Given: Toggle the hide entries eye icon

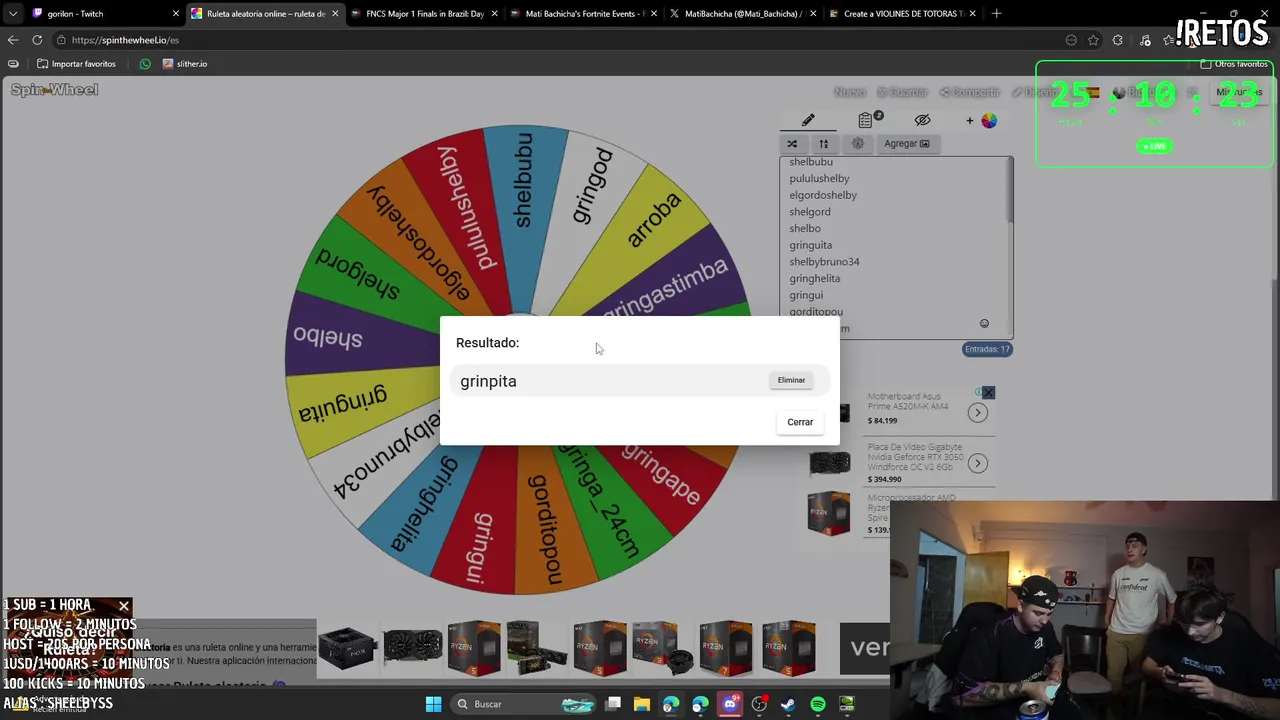Looking at the screenshot, I should [x=922, y=120].
